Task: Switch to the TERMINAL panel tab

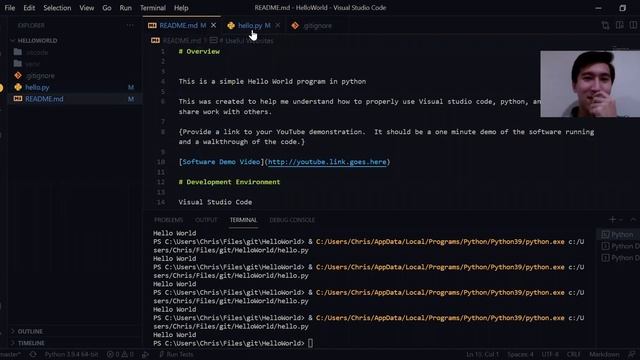Action: (243, 220)
